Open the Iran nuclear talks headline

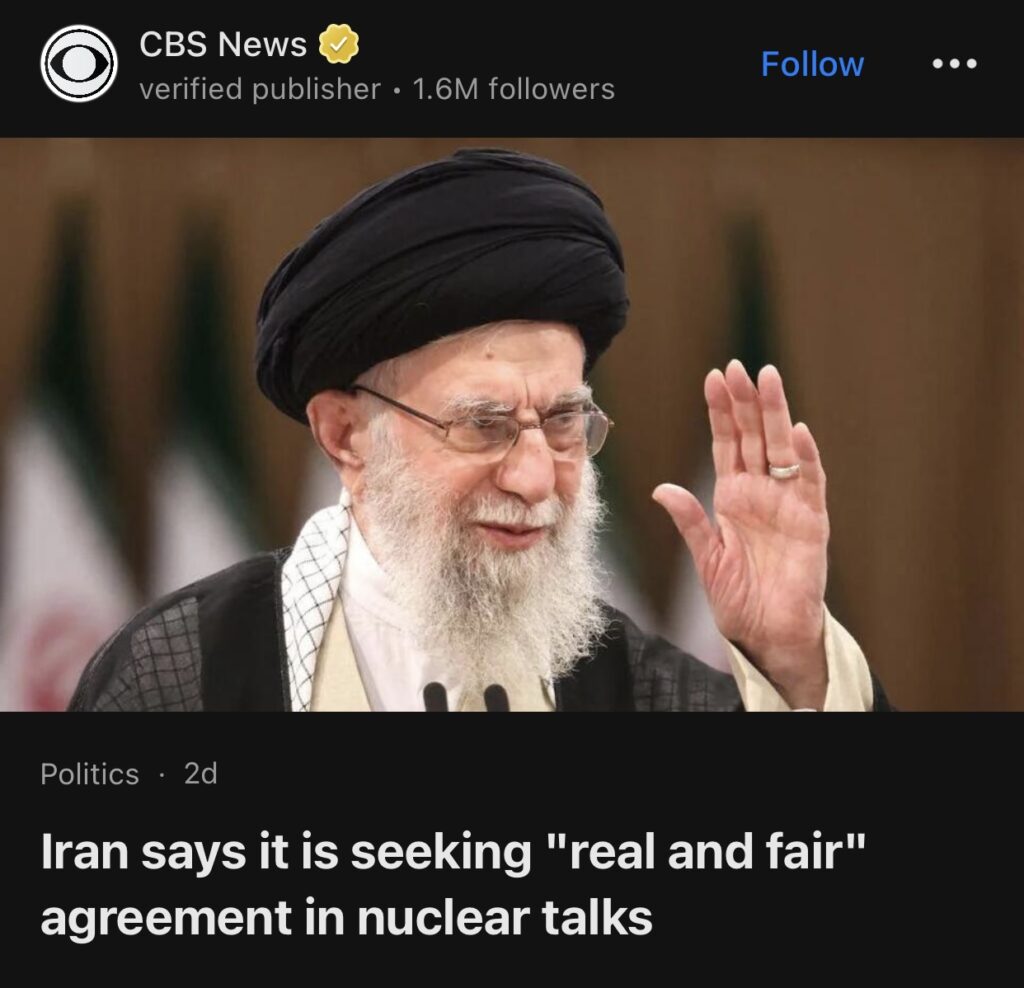pyautogui.click(x=453, y=885)
